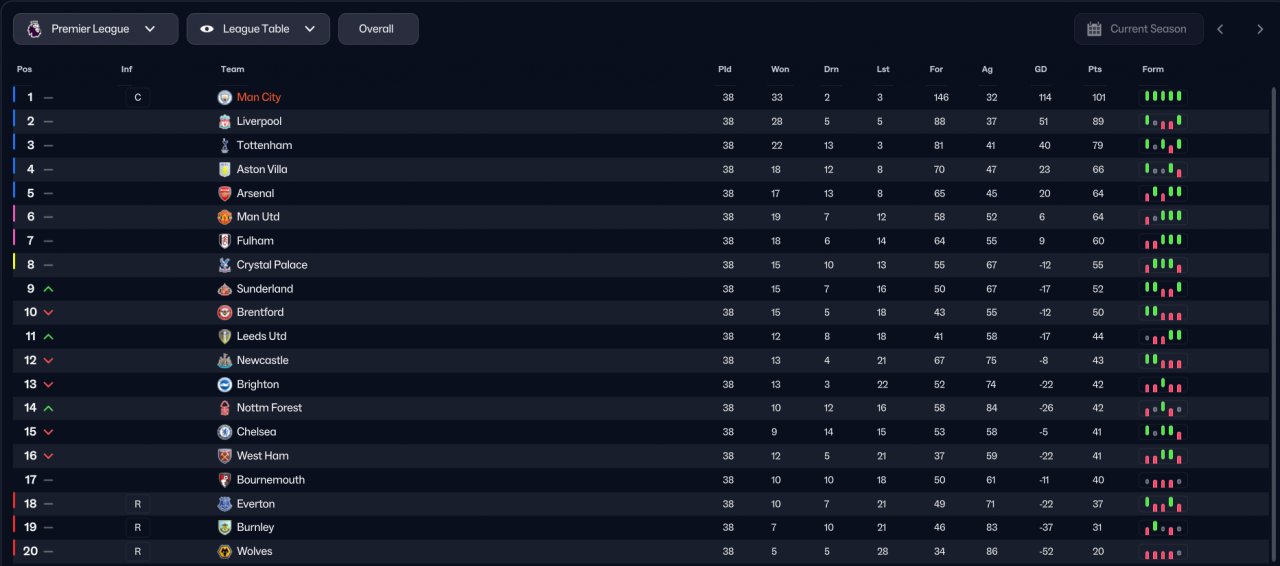Click Man City's form indicator bars
The image size is (1280, 566).
[1163, 97]
